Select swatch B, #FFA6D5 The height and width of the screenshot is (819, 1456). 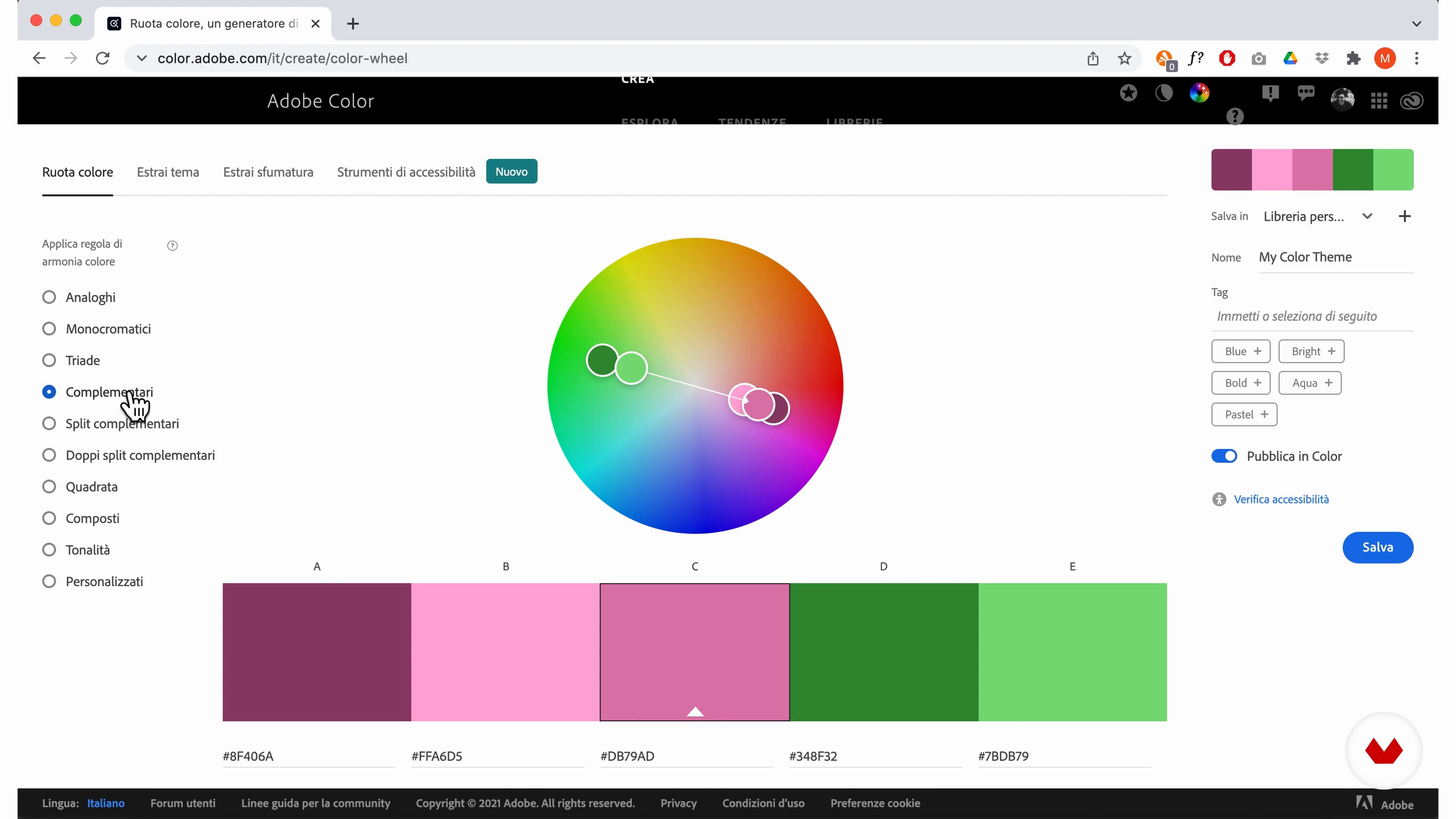(506, 652)
